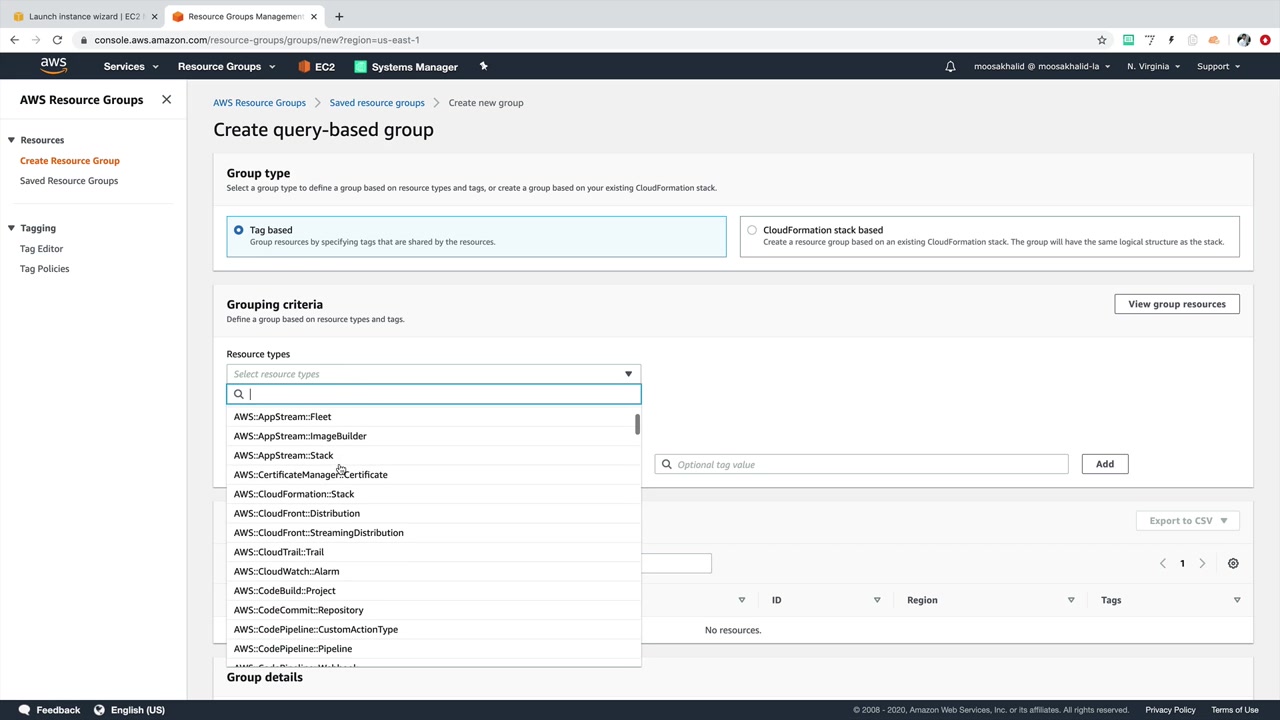Viewport: 1280px width, 720px height.
Task: Reload the browser page
Action: coord(57,40)
